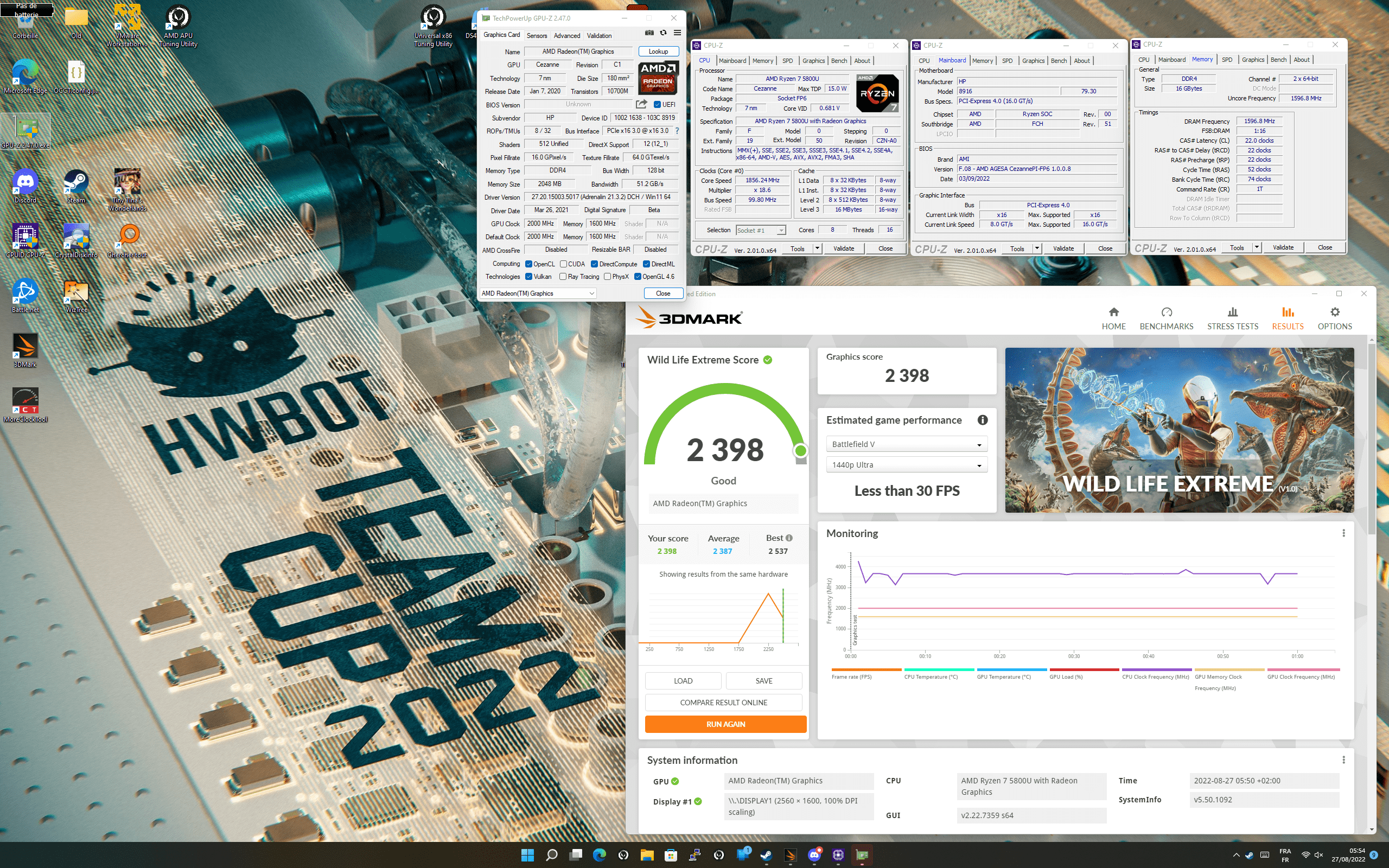Toggle DirectML checkbox in GPU-Z

[x=646, y=264]
